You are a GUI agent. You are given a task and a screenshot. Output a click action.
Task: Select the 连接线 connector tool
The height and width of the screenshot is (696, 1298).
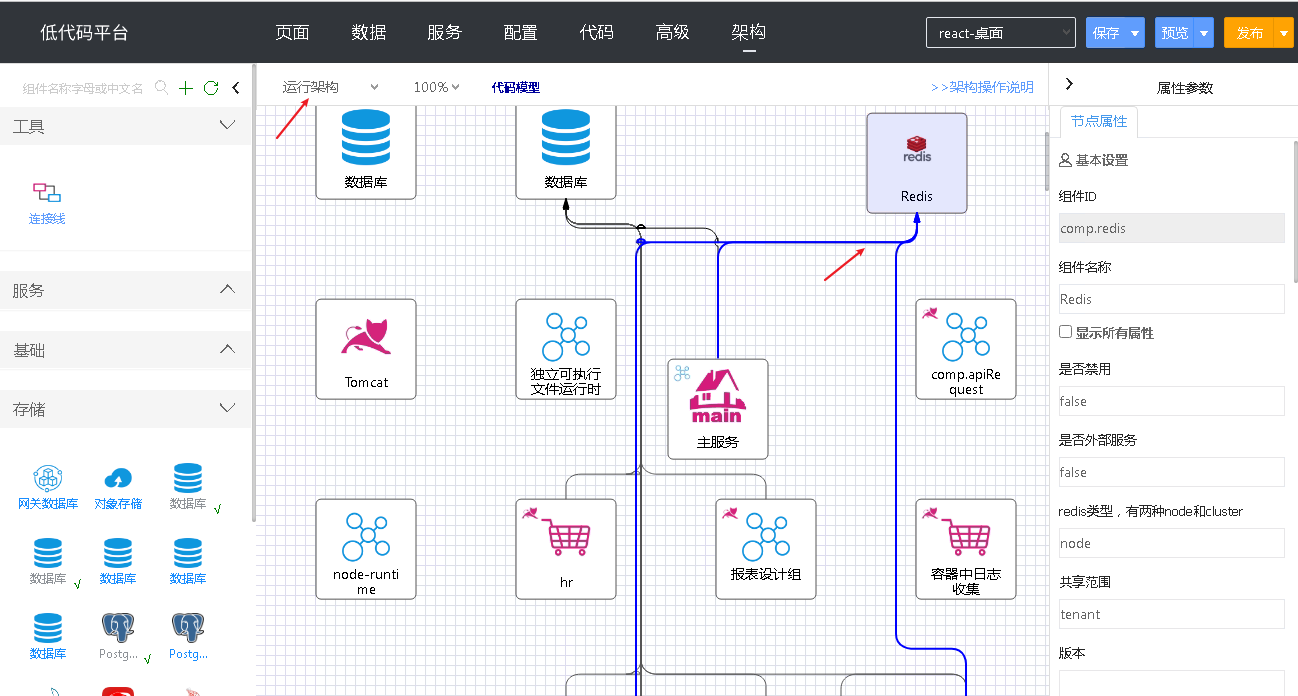(x=47, y=201)
